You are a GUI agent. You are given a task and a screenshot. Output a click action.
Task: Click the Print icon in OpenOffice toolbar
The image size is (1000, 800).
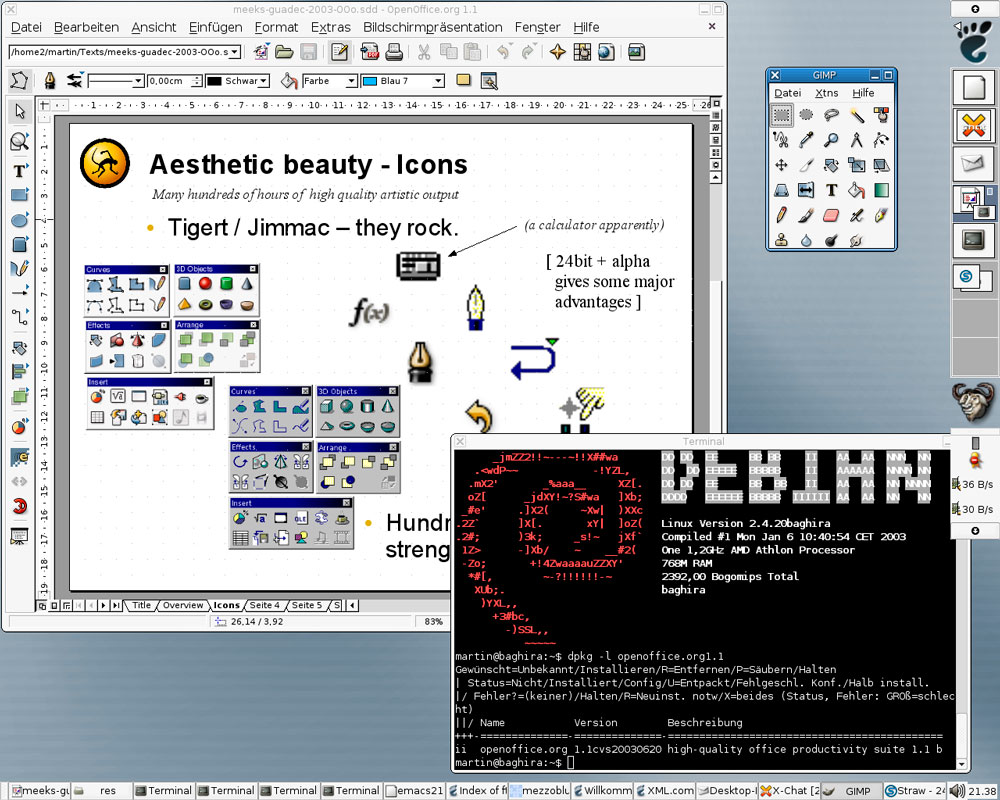394,52
